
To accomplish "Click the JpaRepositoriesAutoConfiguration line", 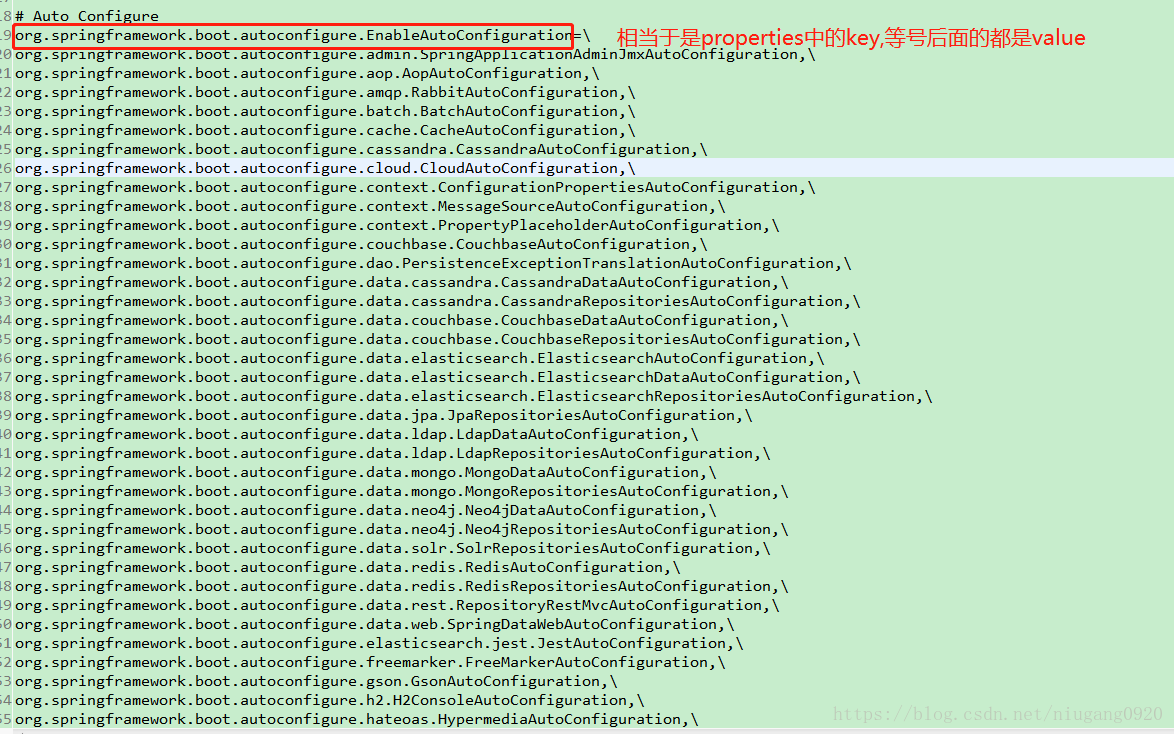I will 383,415.
